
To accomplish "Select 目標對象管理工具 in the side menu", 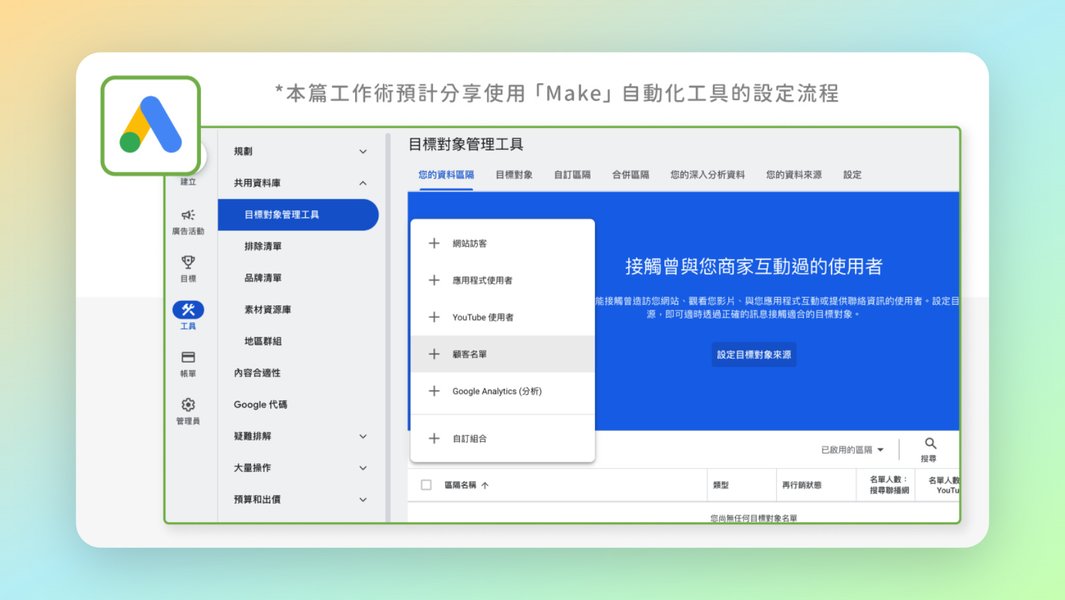I will (298, 215).
